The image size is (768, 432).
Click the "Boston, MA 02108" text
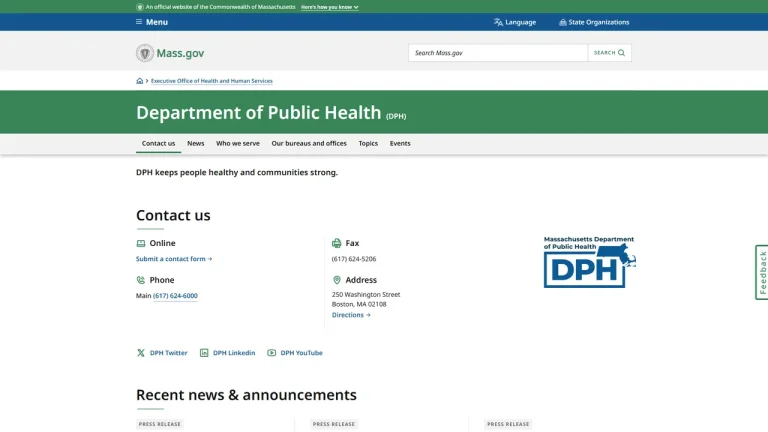(359, 304)
